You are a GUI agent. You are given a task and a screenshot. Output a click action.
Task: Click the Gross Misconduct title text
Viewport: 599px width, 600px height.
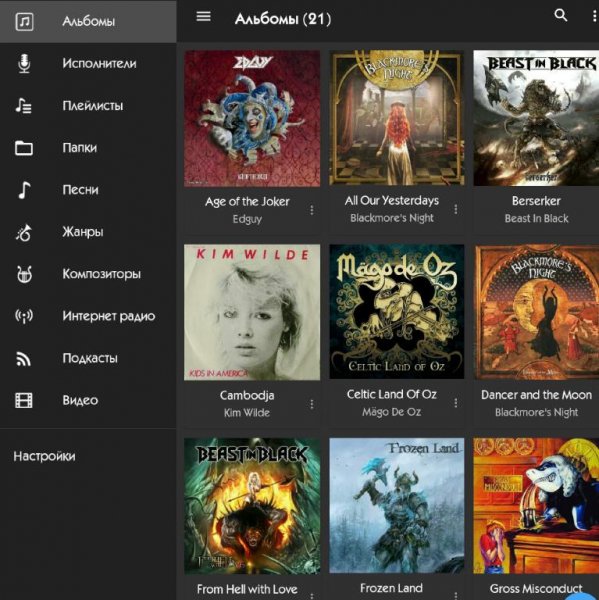tap(536, 589)
